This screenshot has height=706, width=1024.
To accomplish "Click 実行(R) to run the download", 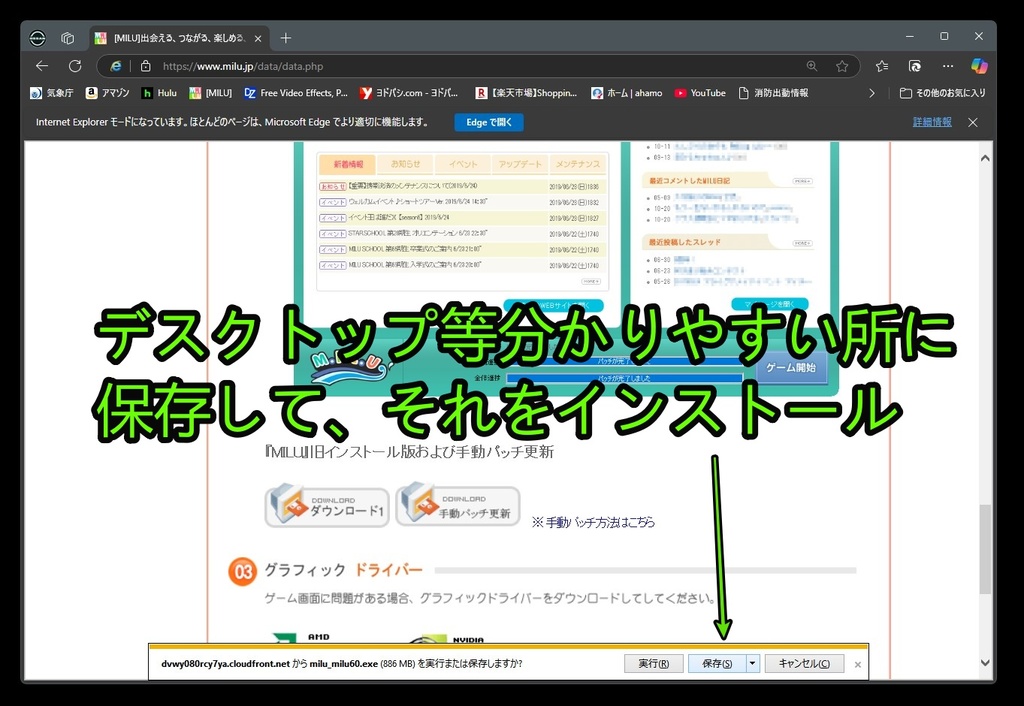I will tap(654, 664).
